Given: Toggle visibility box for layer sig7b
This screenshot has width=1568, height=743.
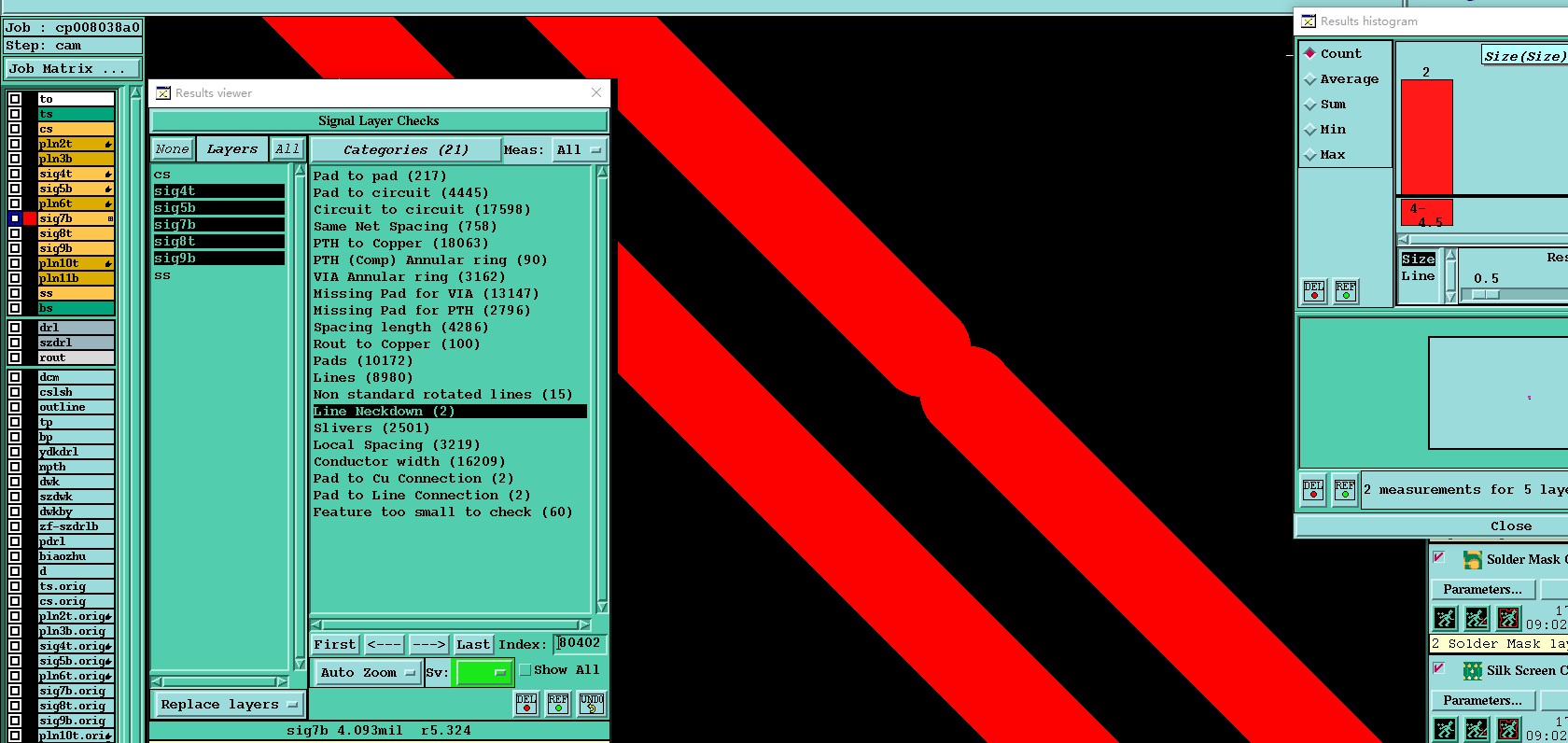Looking at the screenshot, I should [x=15, y=218].
